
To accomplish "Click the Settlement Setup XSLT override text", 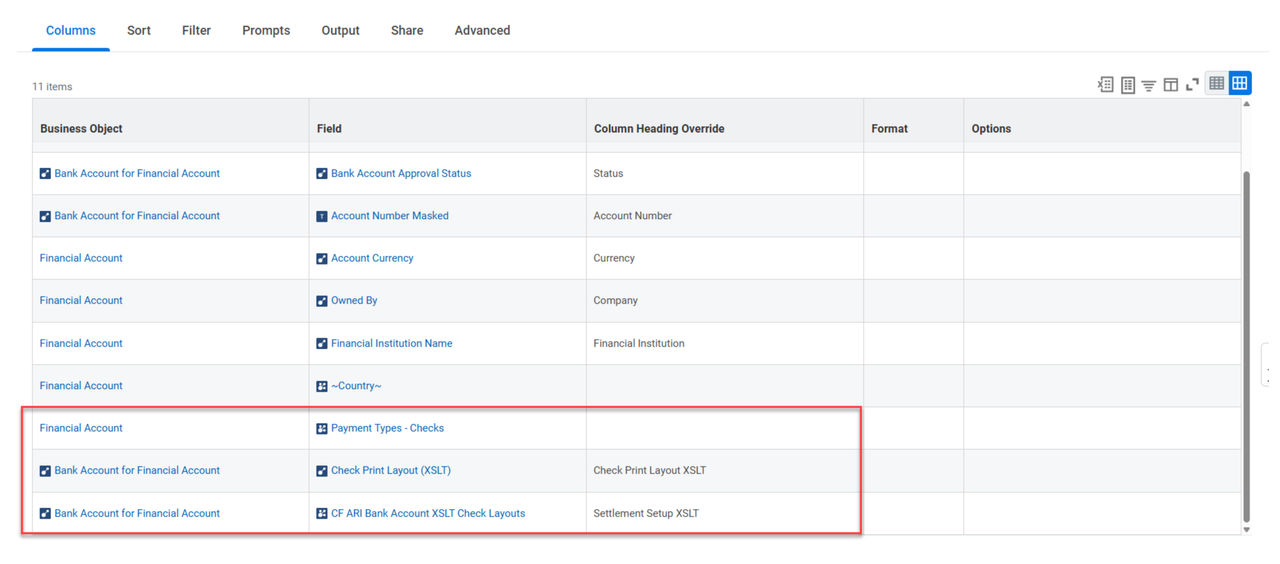I will coord(646,513).
